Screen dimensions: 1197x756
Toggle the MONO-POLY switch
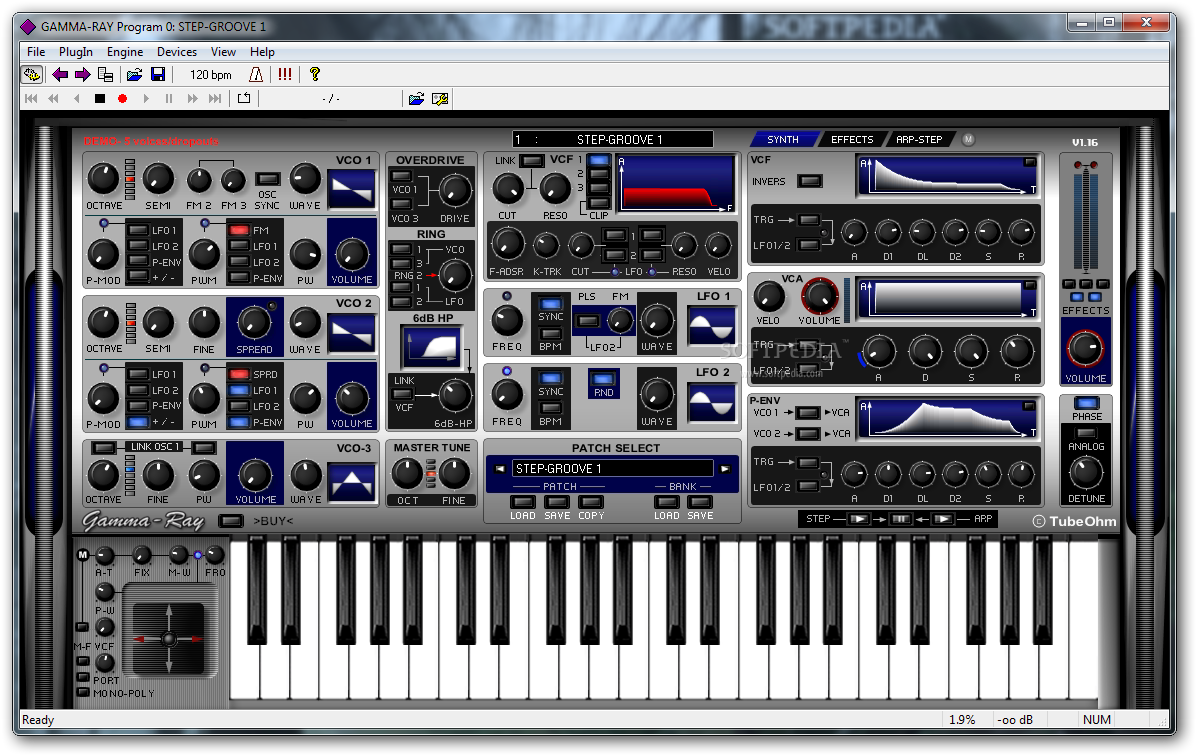coord(83,693)
